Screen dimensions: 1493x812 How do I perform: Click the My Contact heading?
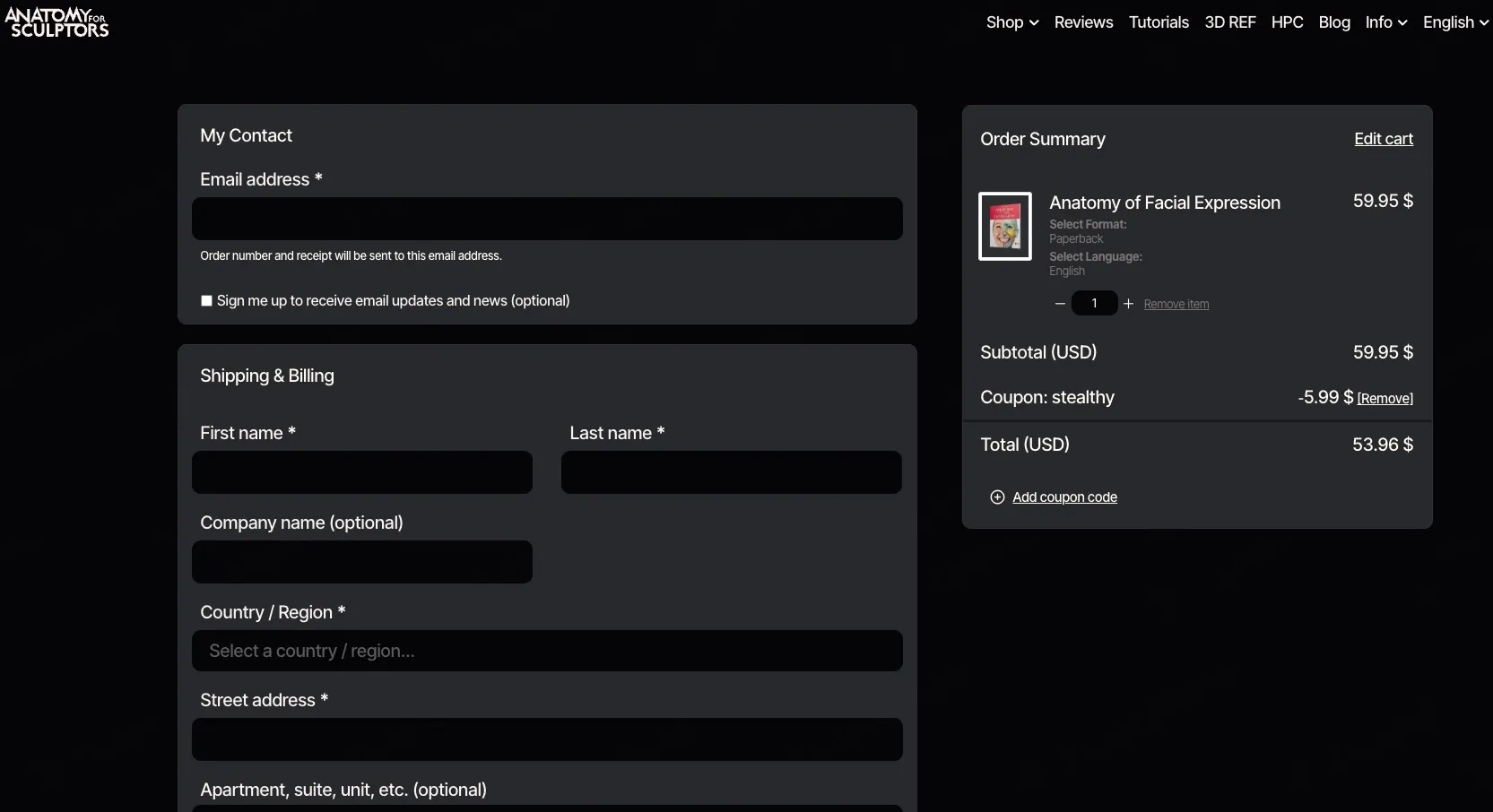(x=247, y=135)
